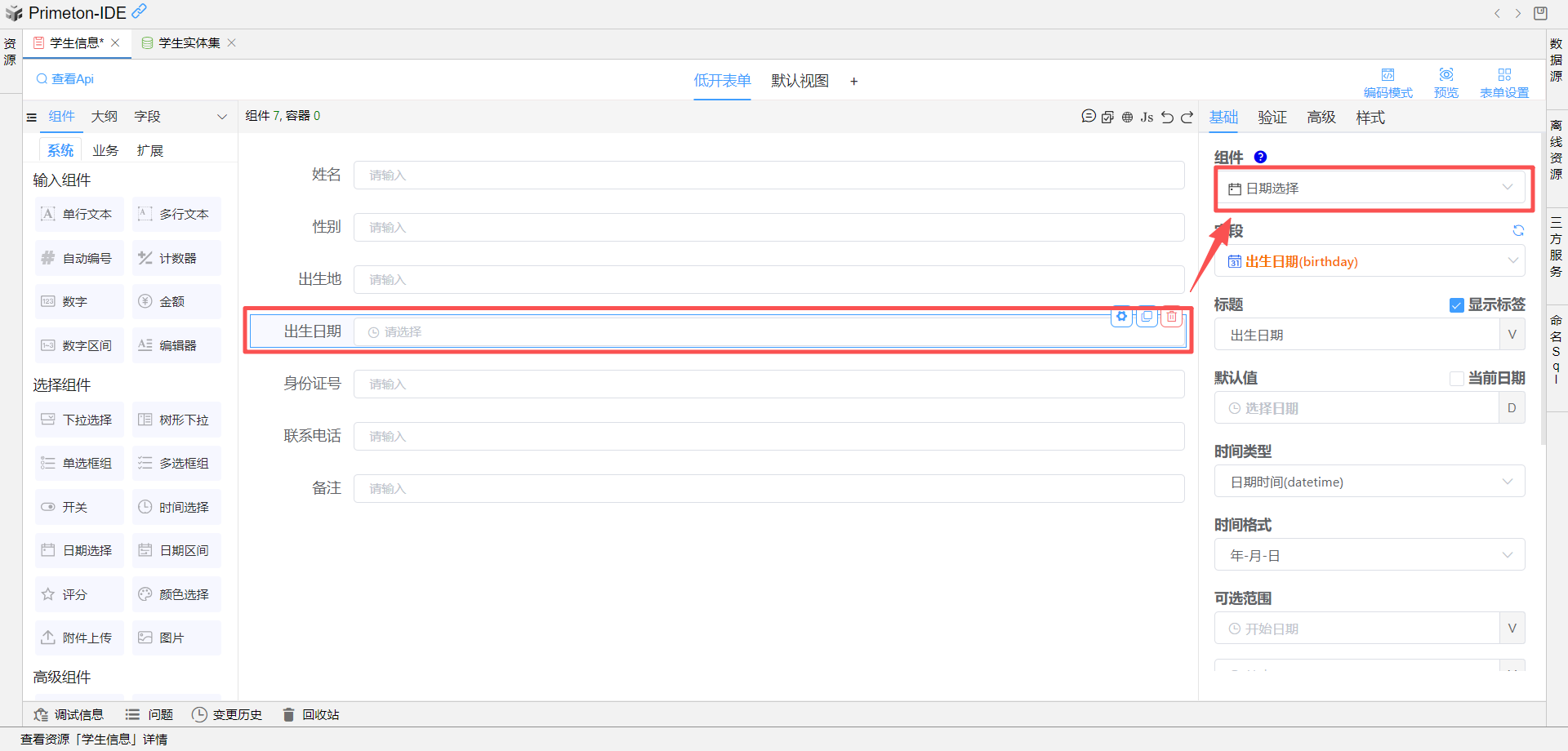
Task: Open 编码模式 coding mode
Action: click(1388, 82)
